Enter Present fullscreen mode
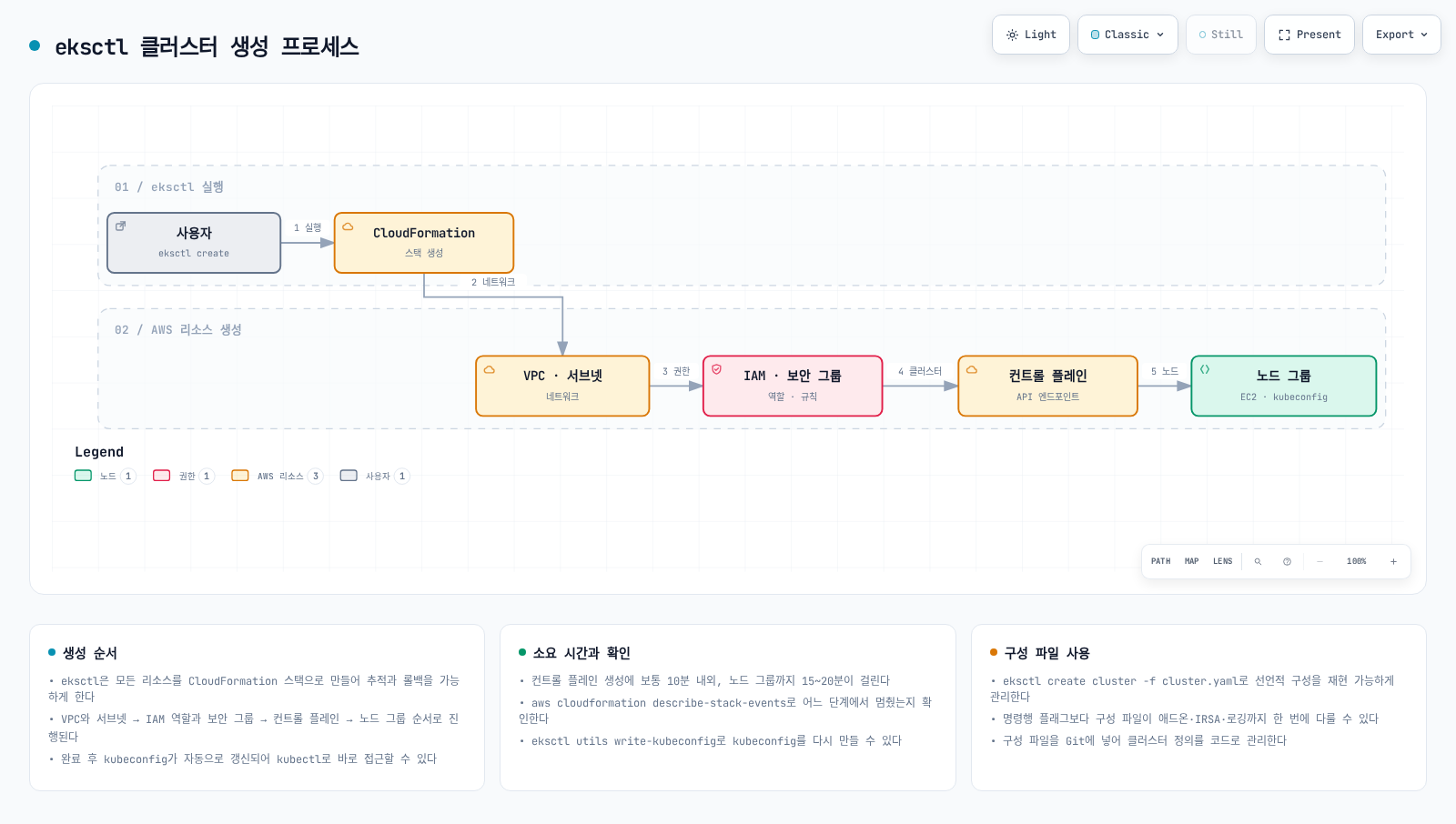Screen dimensions: 1456x824 pos(1309,35)
